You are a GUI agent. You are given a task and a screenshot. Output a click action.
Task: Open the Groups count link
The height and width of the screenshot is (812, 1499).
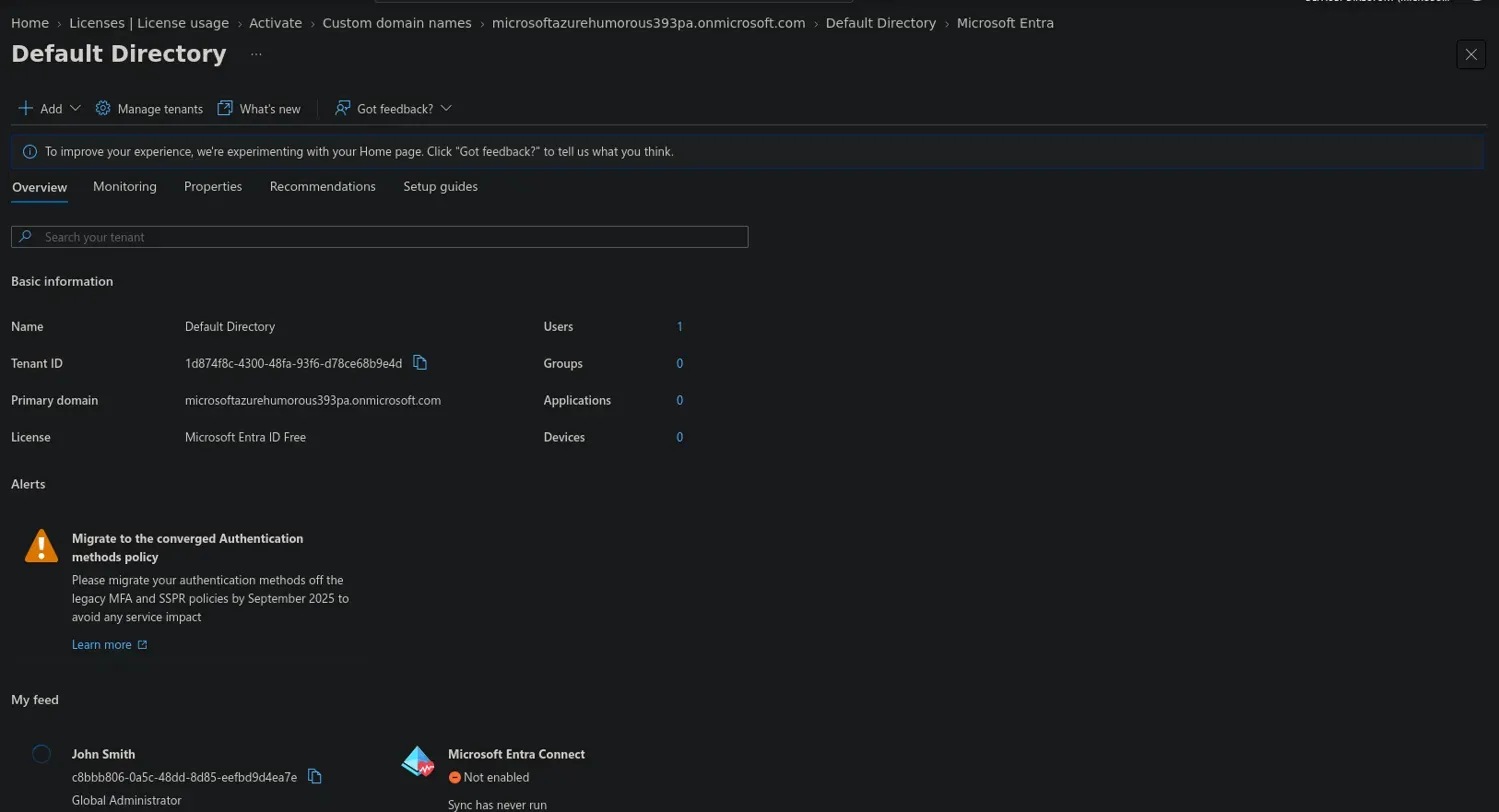tap(680, 364)
